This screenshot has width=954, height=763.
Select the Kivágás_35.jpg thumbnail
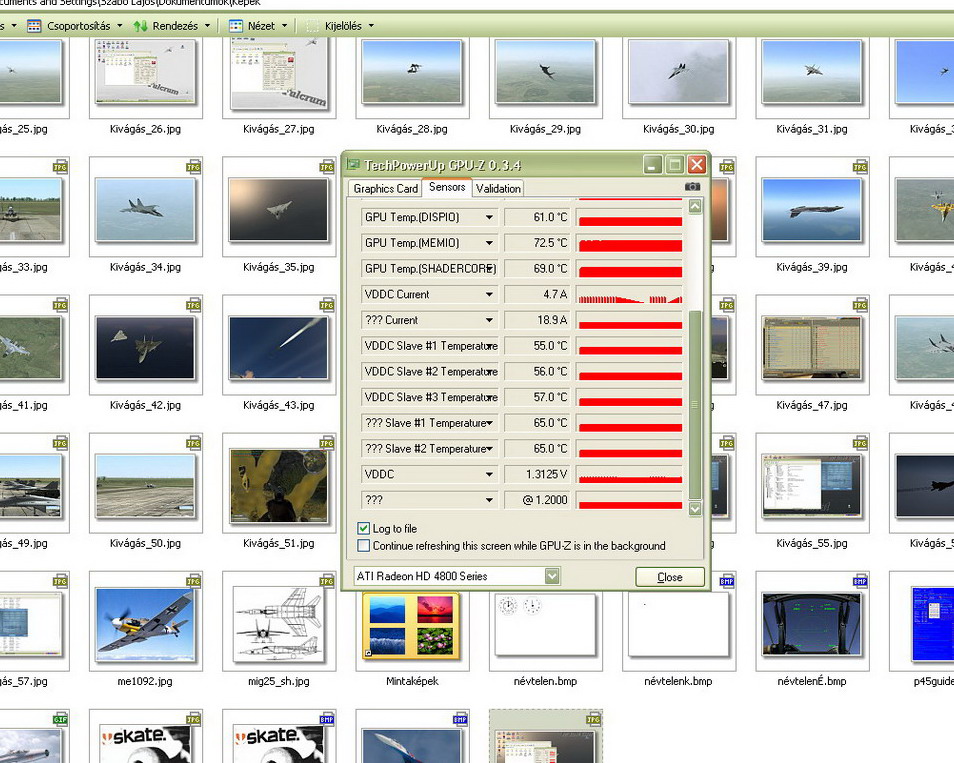(279, 209)
